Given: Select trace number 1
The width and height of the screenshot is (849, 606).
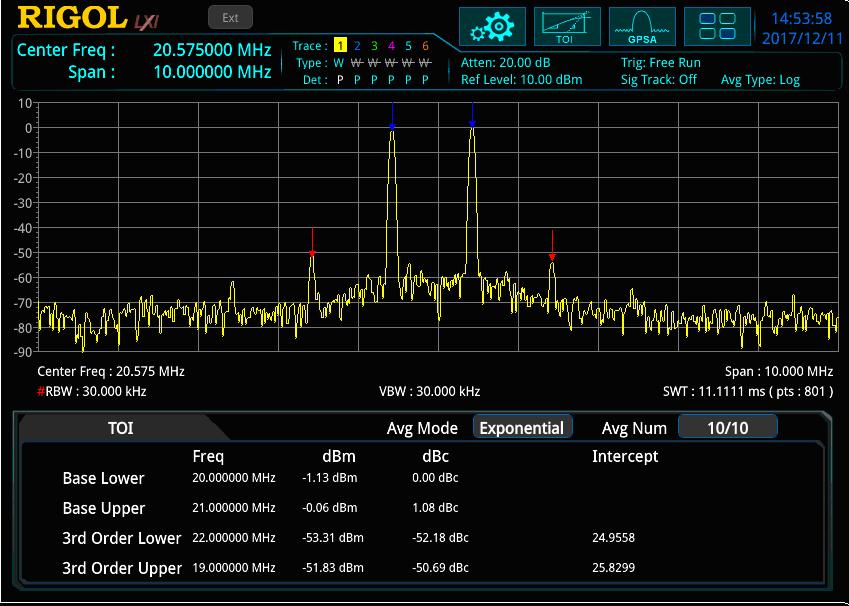Looking at the screenshot, I should coord(340,45).
